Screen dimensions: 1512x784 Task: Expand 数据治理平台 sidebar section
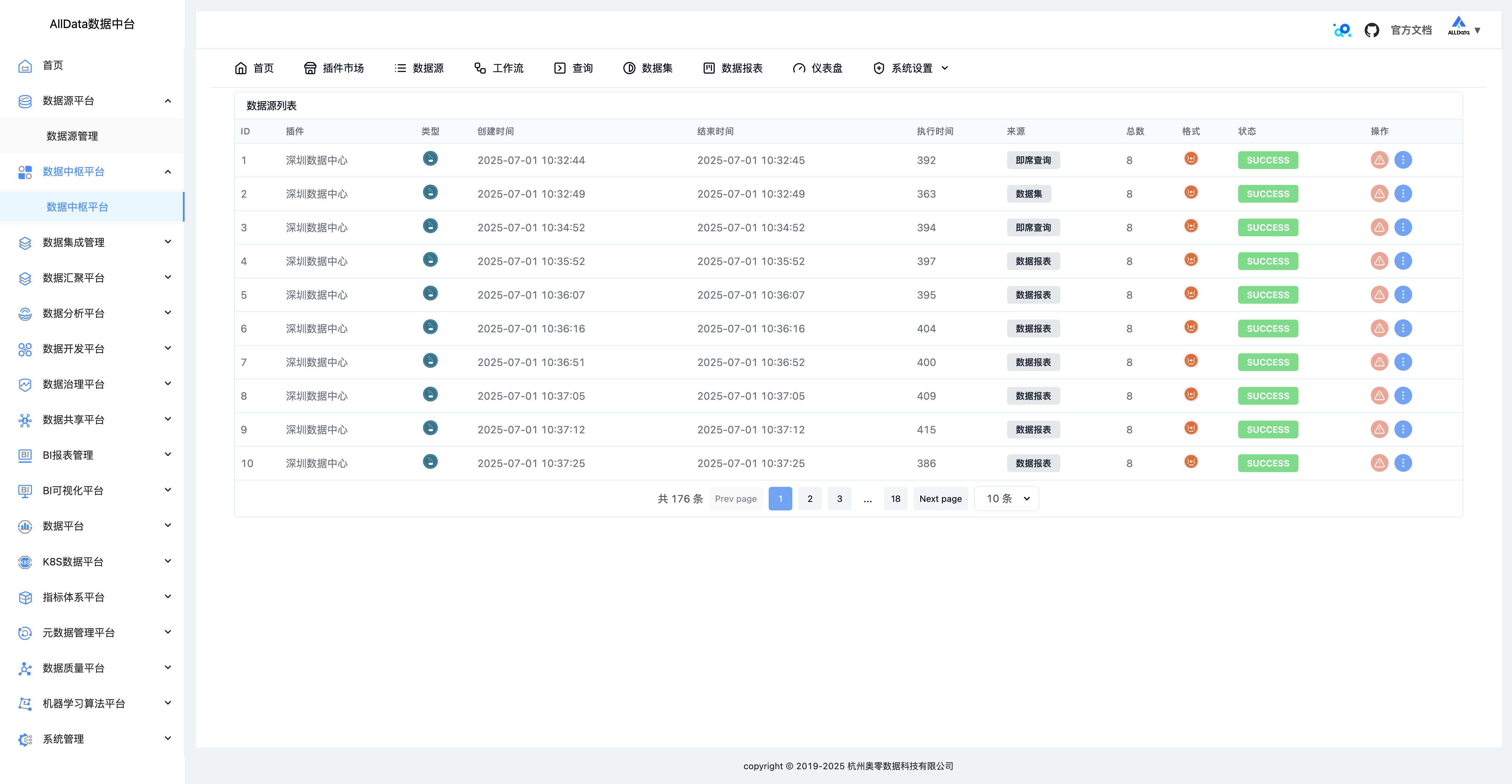[x=168, y=383]
